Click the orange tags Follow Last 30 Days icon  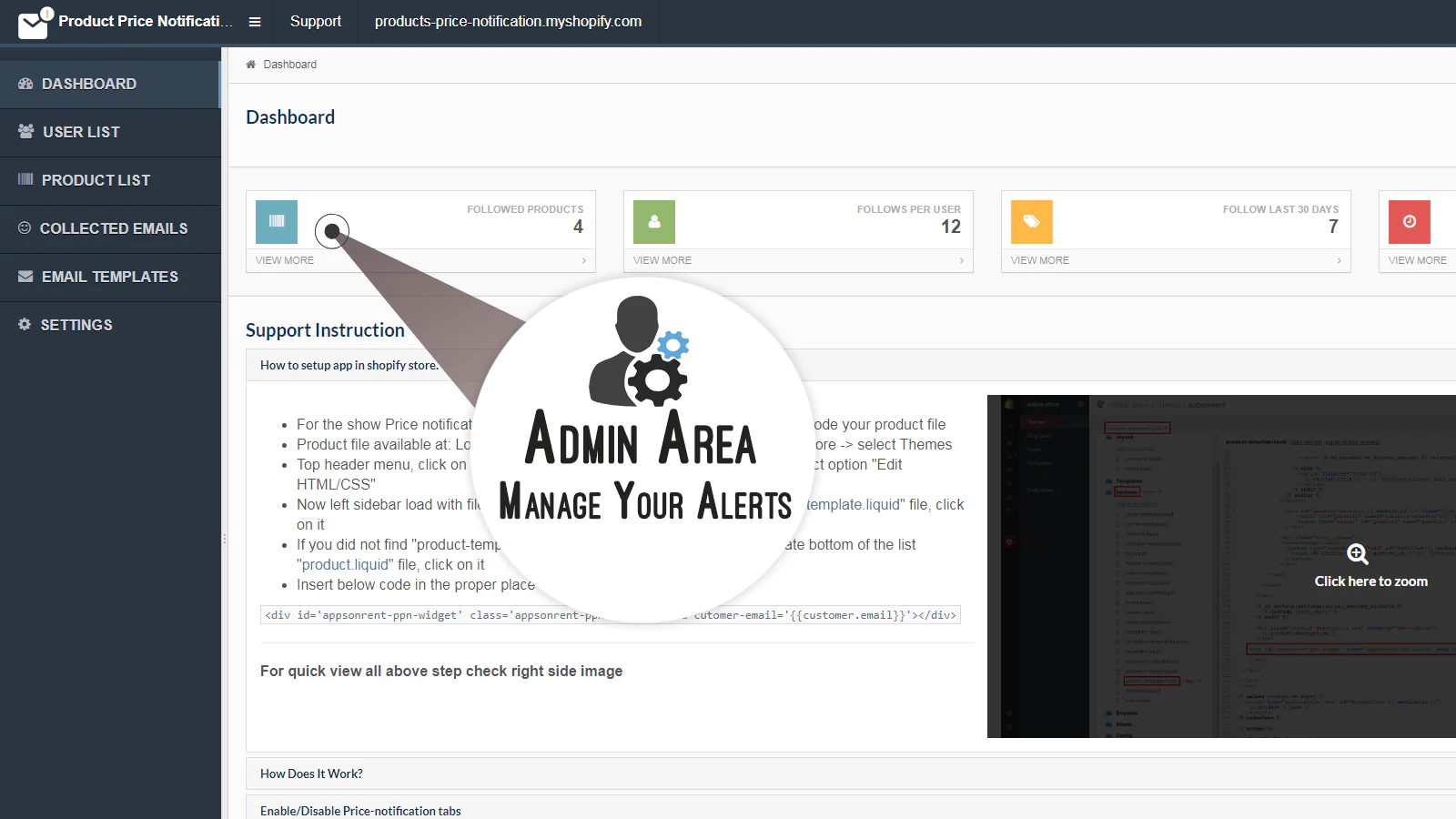point(1032,222)
